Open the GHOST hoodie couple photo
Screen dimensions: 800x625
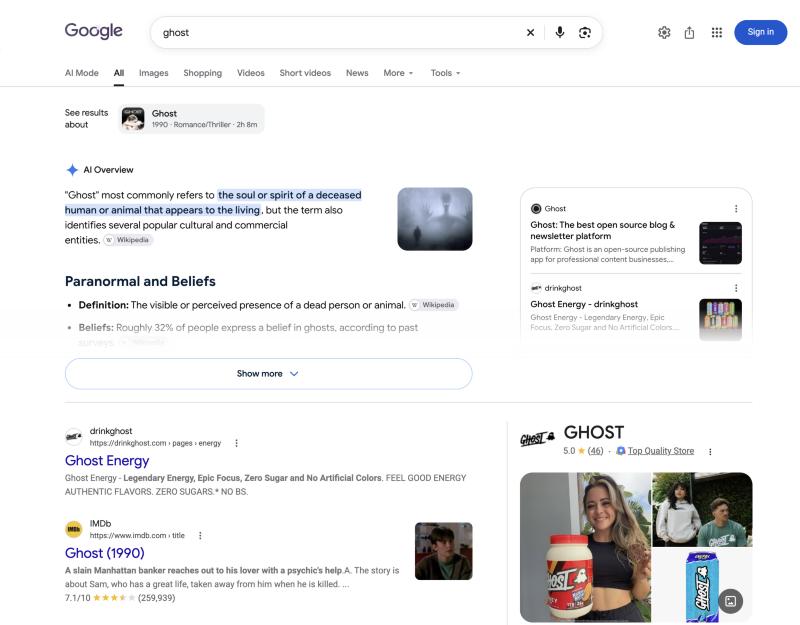pos(703,509)
